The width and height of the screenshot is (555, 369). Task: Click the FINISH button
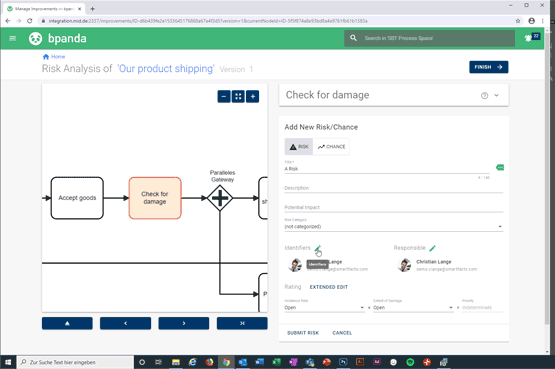coord(488,67)
